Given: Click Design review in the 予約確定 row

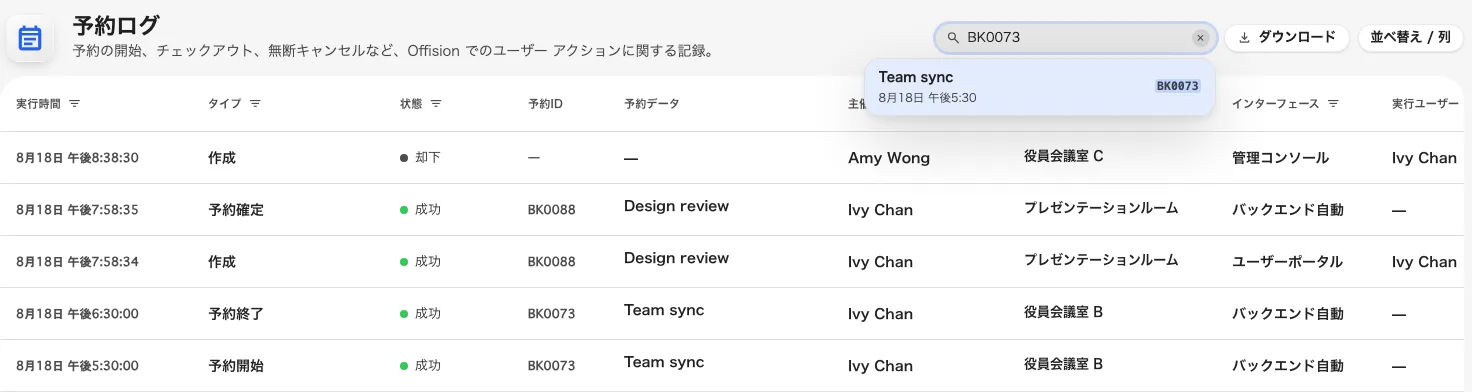Looking at the screenshot, I should pos(676,206).
